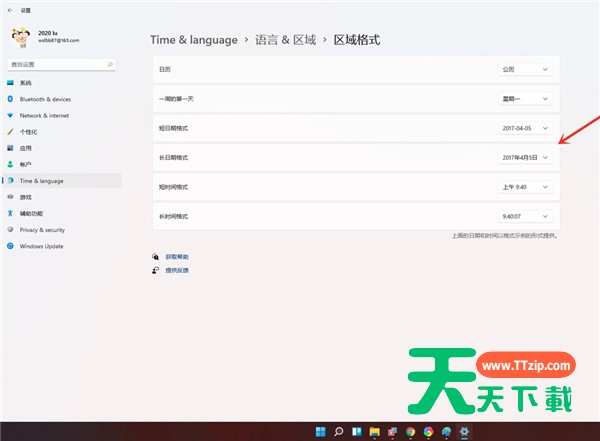The width and height of the screenshot is (600, 441).
Task: Click the Get help headset icon
Action: (155, 256)
